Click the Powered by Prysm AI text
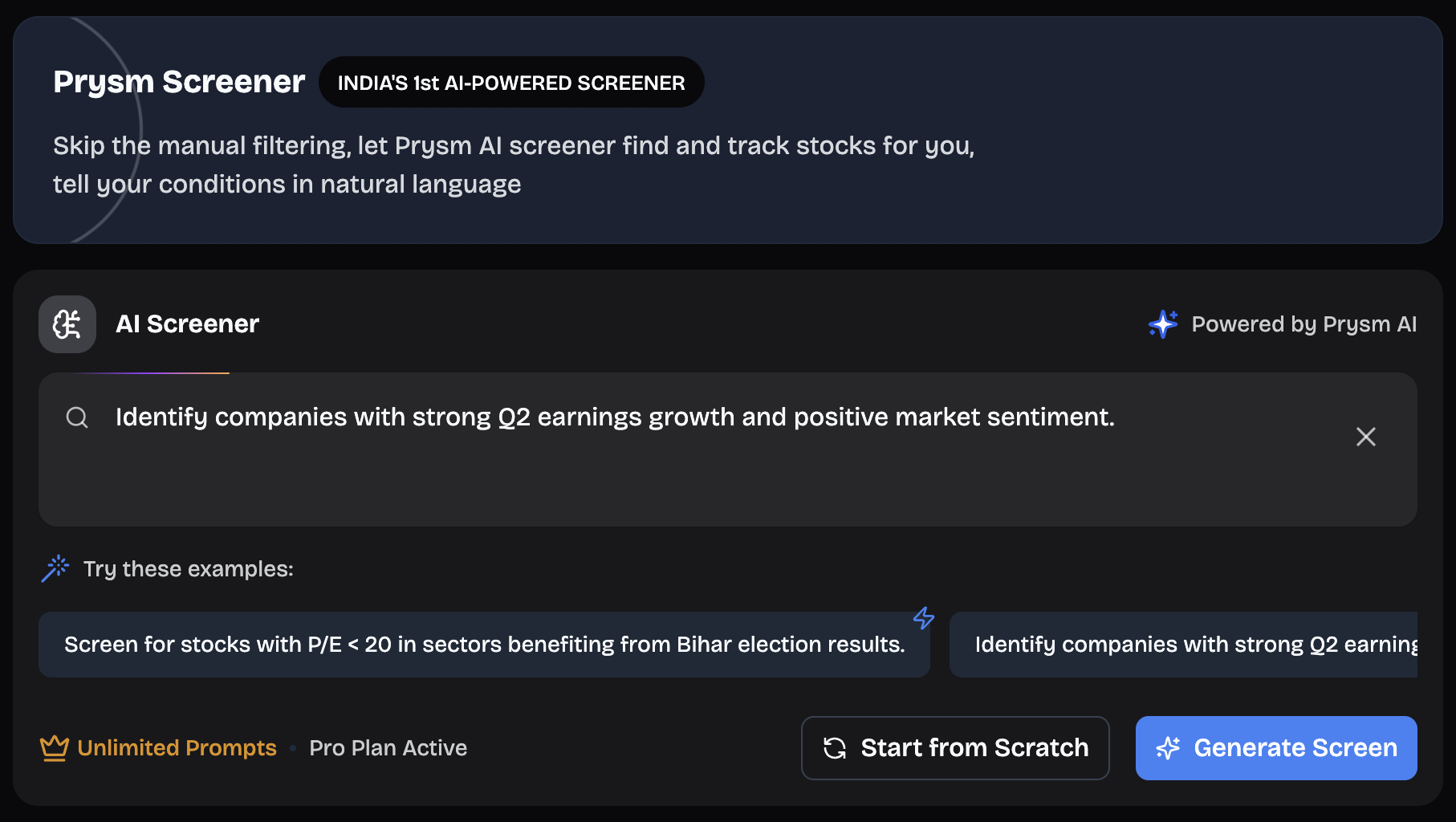 click(x=1303, y=324)
